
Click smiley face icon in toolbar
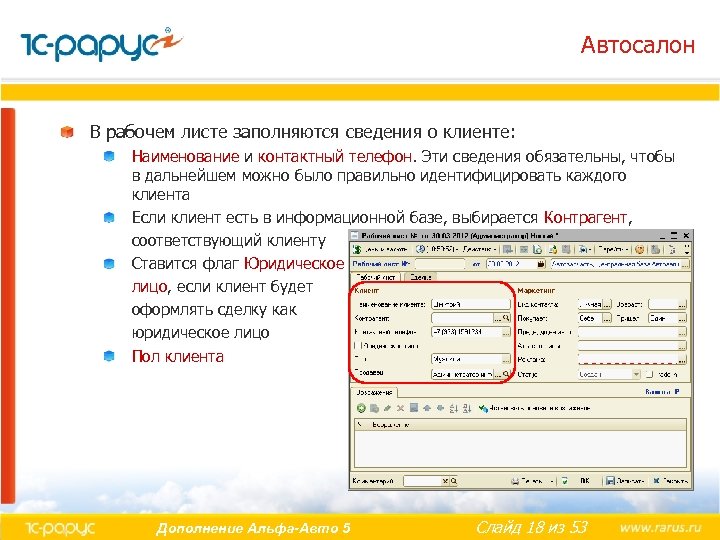coord(640,249)
